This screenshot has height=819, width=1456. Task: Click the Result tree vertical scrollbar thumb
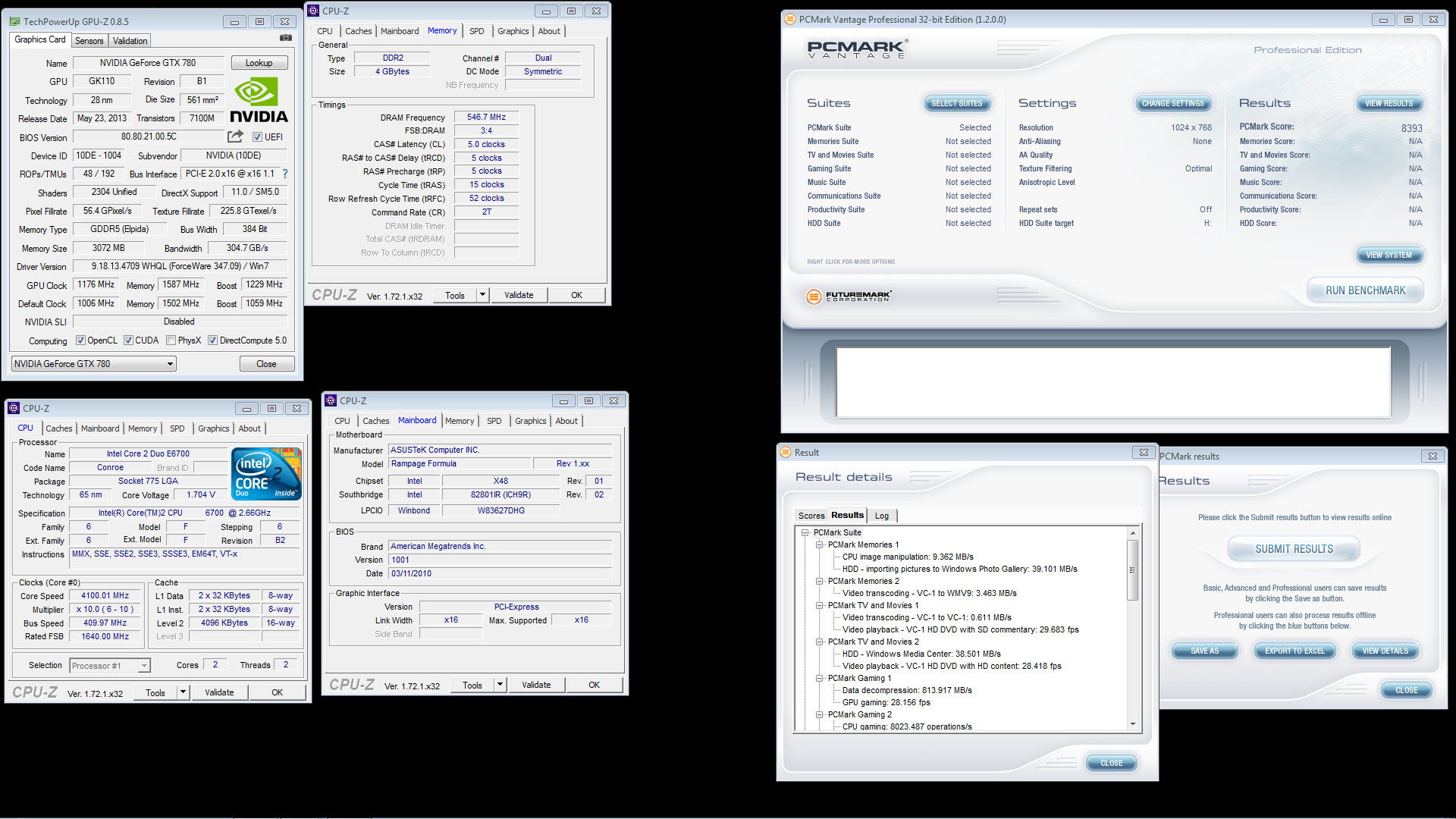click(1132, 570)
